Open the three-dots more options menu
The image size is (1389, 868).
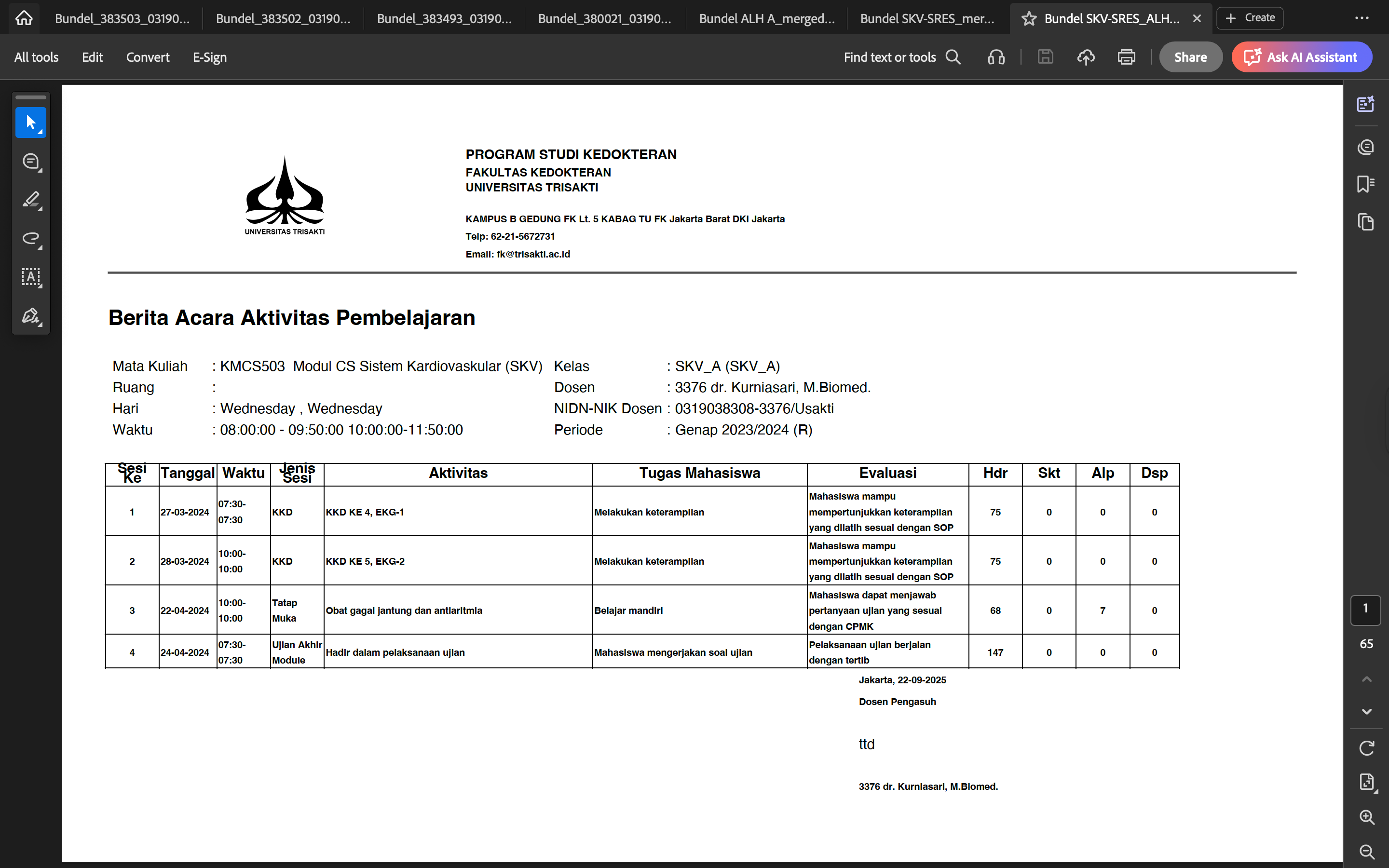click(1362, 18)
